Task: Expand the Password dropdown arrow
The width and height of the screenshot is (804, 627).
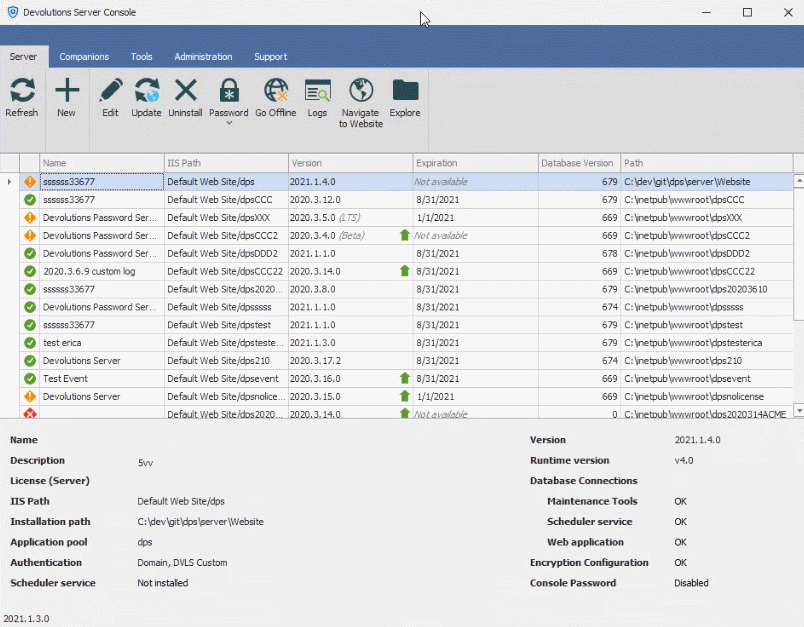Action: [x=229, y=124]
